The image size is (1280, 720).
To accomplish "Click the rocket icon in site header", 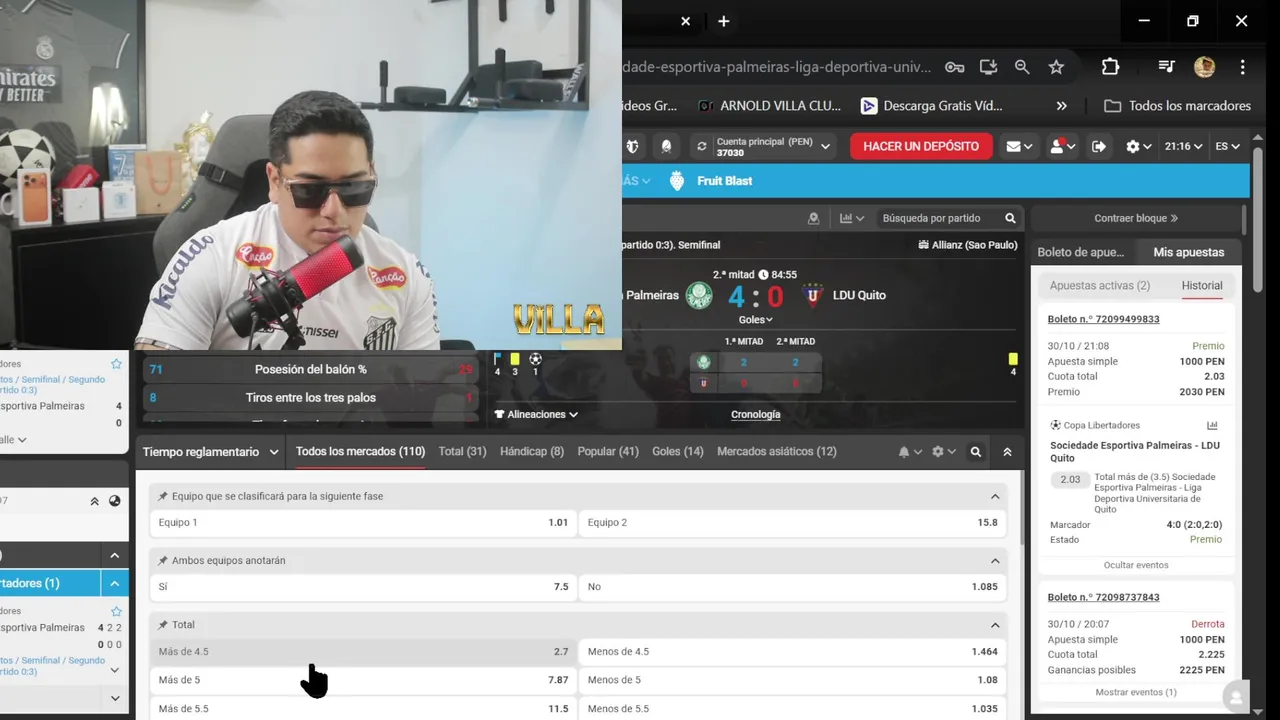I will pos(666,146).
